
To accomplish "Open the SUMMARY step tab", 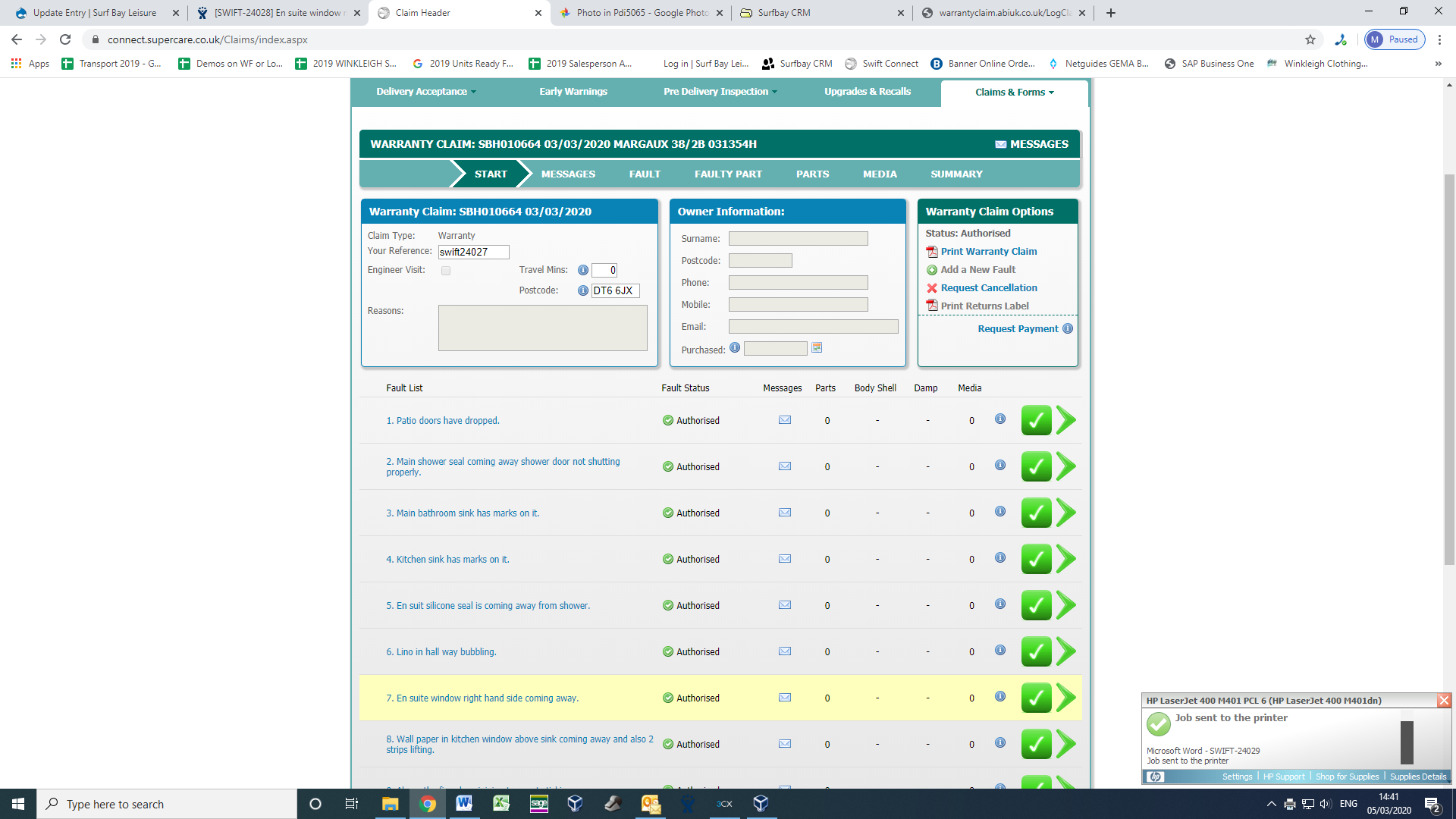I will pyautogui.click(x=956, y=174).
